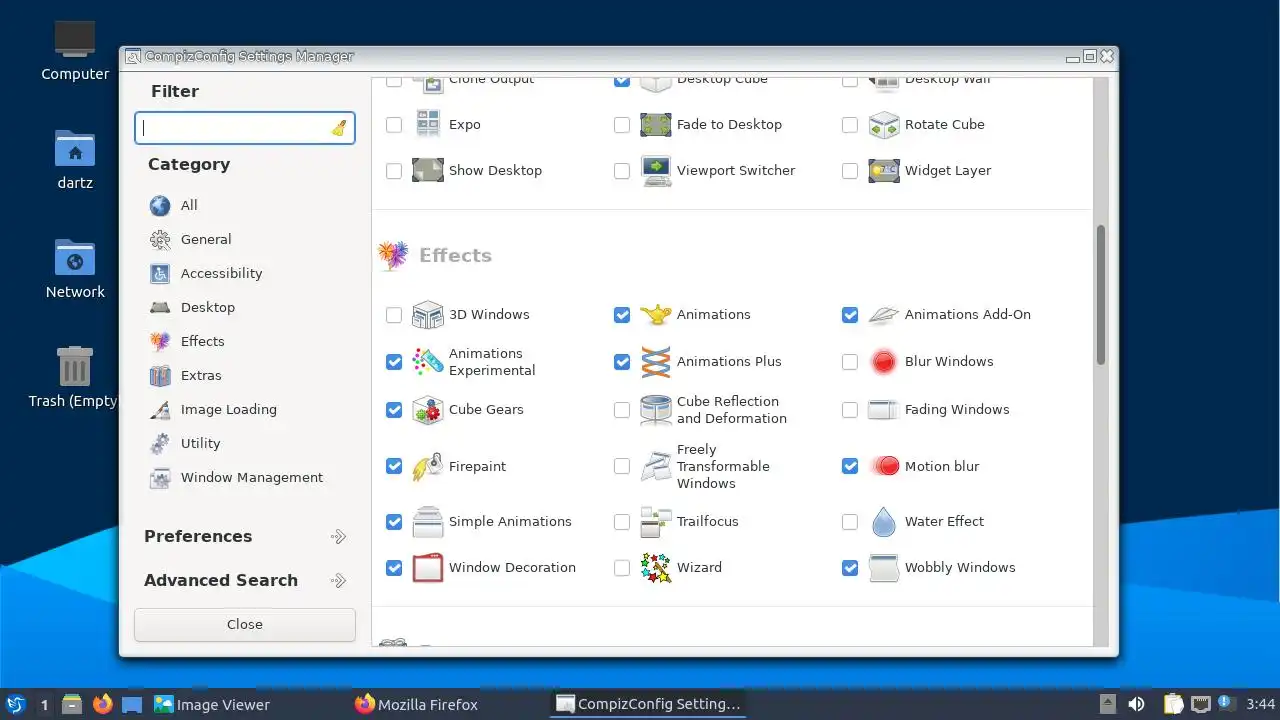
Task: Enable the Fading Windows checkbox
Action: (850, 410)
